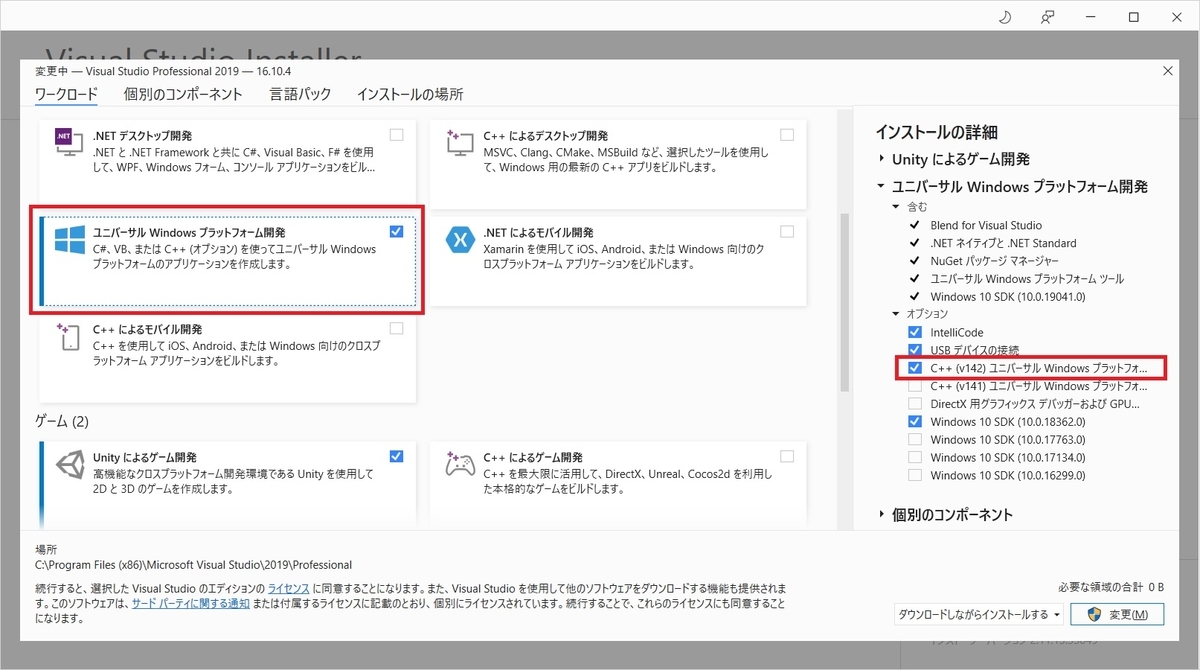Viewport: 1200px width, 670px height.
Task: Click the C++ desktop development monitor icon
Action: coord(460,143)
